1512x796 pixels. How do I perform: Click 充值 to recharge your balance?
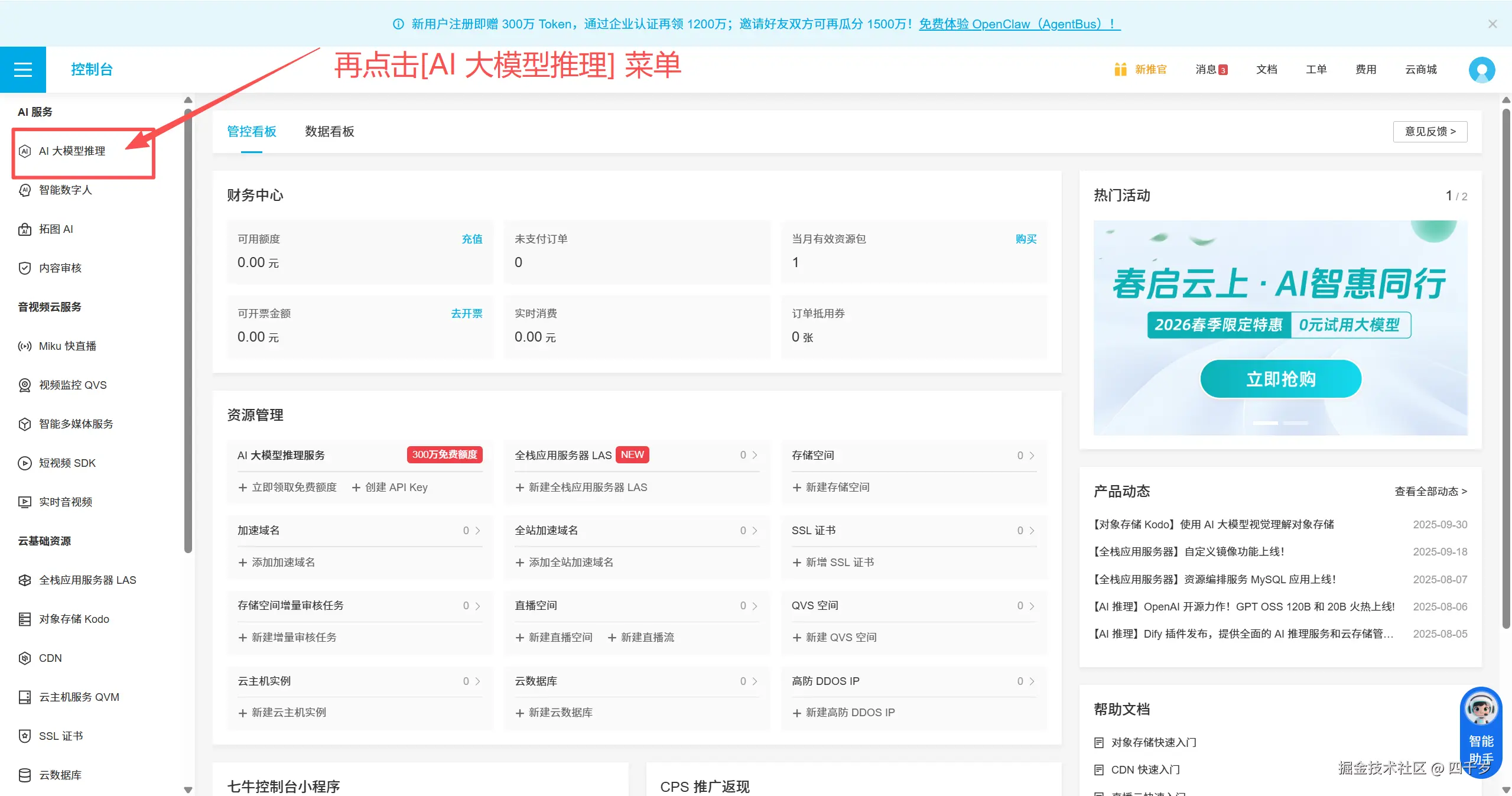coord(472,239)
